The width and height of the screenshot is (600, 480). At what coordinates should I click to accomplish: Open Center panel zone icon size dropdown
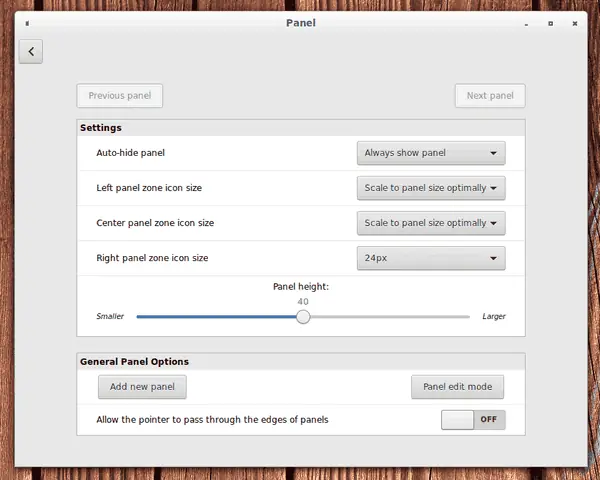431,223
